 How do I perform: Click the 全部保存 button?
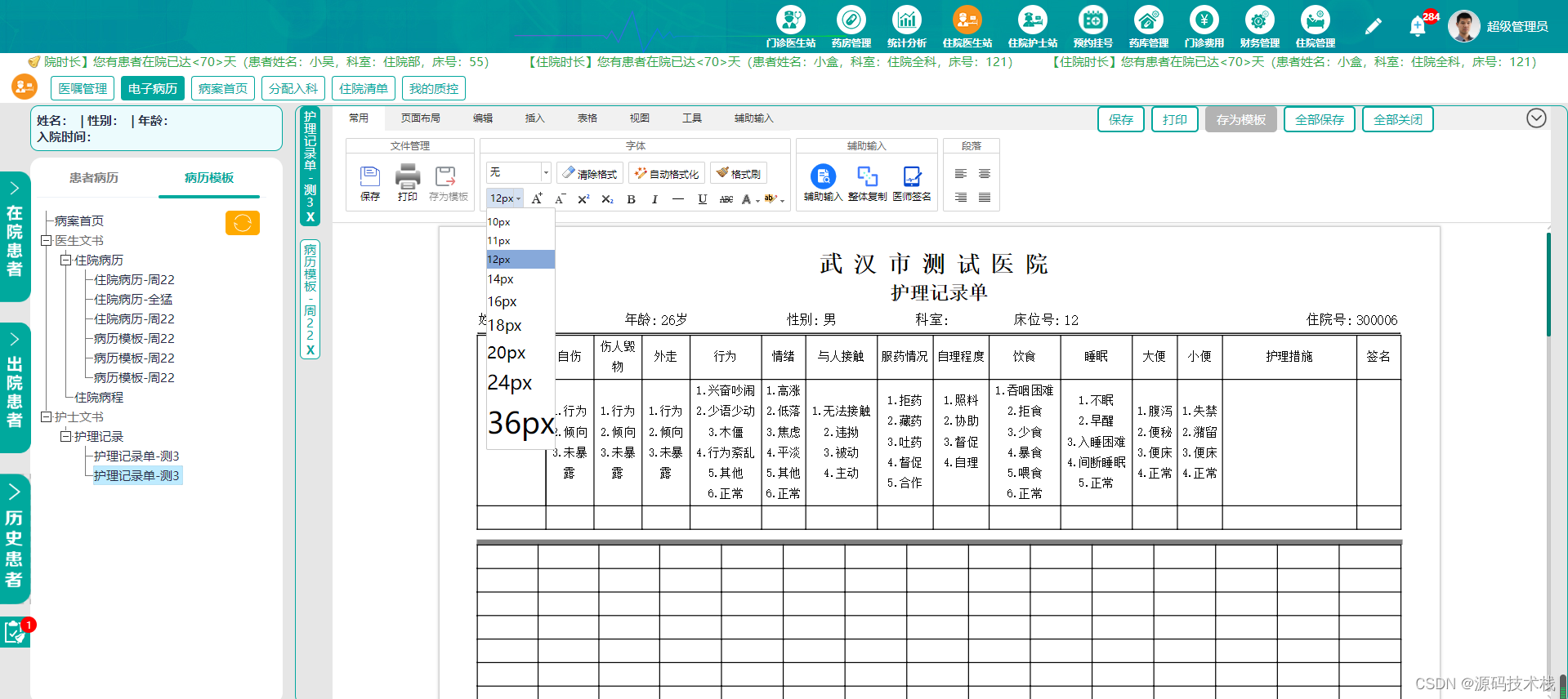[x=1320, y=119]
